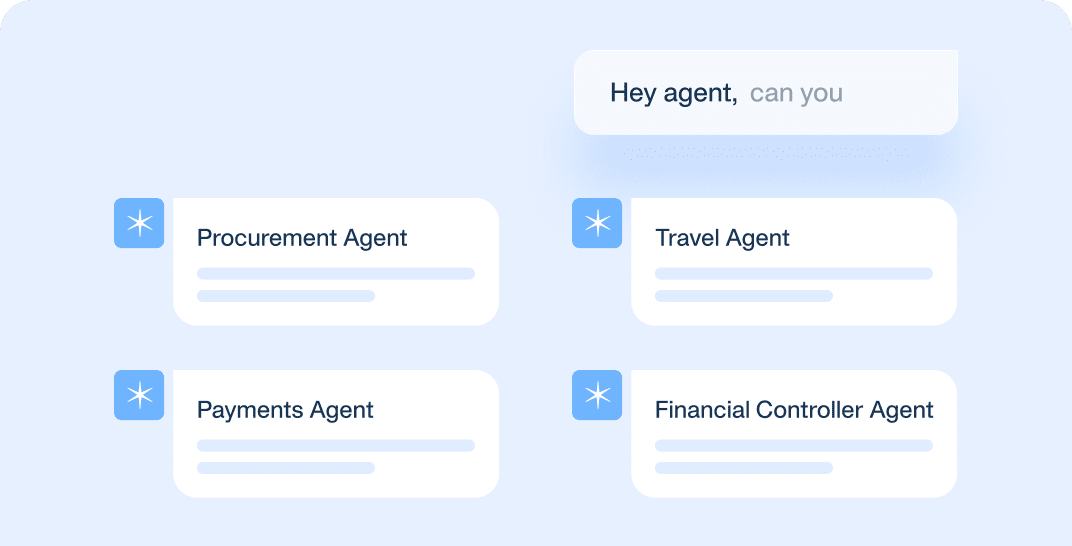1072x546 pixels.
Task: Open the Procurement Agent card title
Action: coord(302,238)
